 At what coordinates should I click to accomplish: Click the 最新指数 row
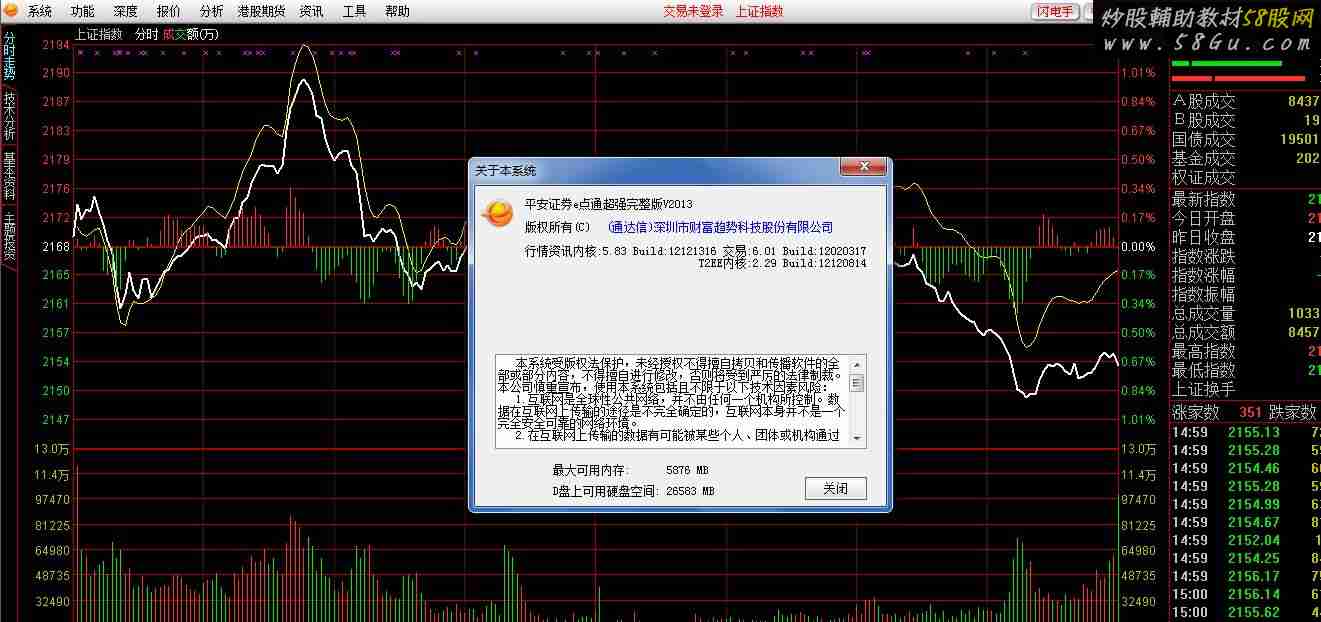[x=1245, y=199]
